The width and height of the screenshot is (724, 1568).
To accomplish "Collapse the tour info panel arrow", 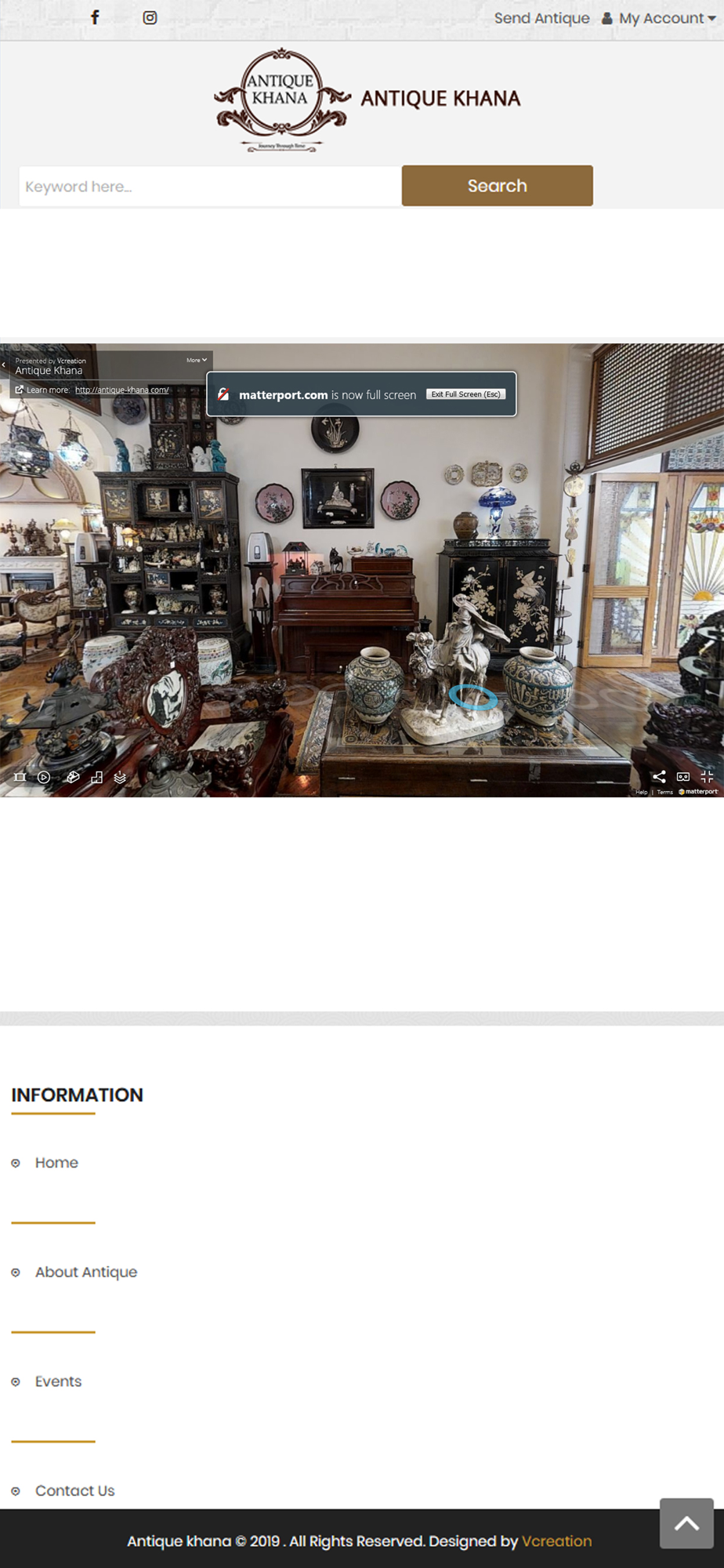I will (x=4, y=365).
